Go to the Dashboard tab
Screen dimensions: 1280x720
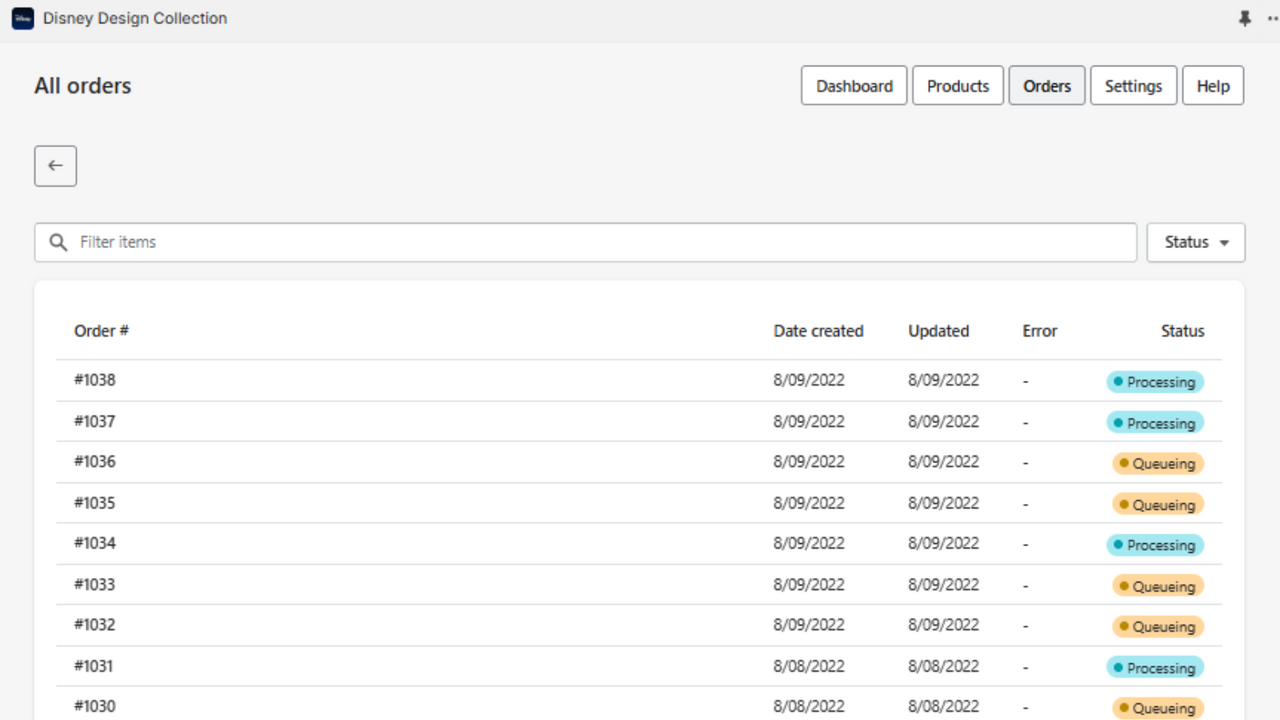pyautogui.click(x=854, y=85)
